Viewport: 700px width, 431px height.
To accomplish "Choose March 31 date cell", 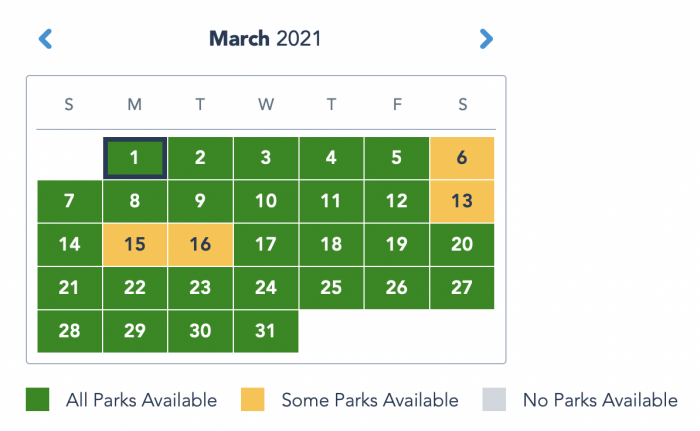I will coord(265,331).
